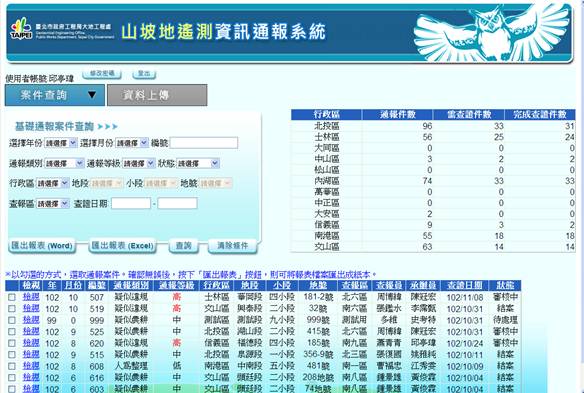Click 南港區 in district summary table
Viewport: 584px width, 393px height.
[327, 236]
